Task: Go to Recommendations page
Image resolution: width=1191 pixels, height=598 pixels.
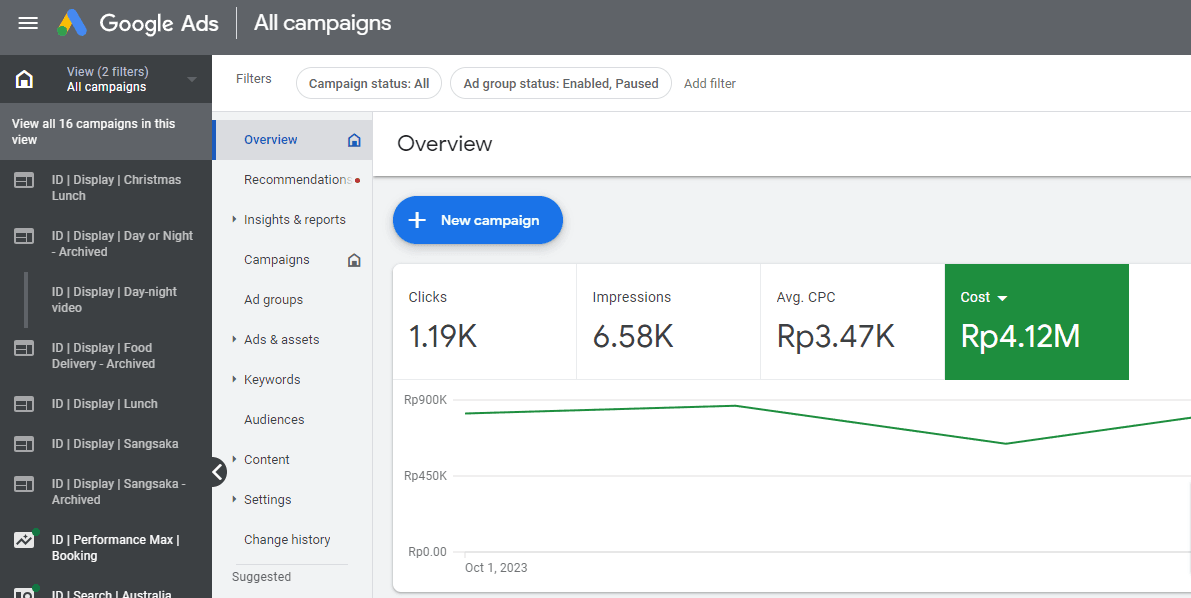Action: click(297, 180)
